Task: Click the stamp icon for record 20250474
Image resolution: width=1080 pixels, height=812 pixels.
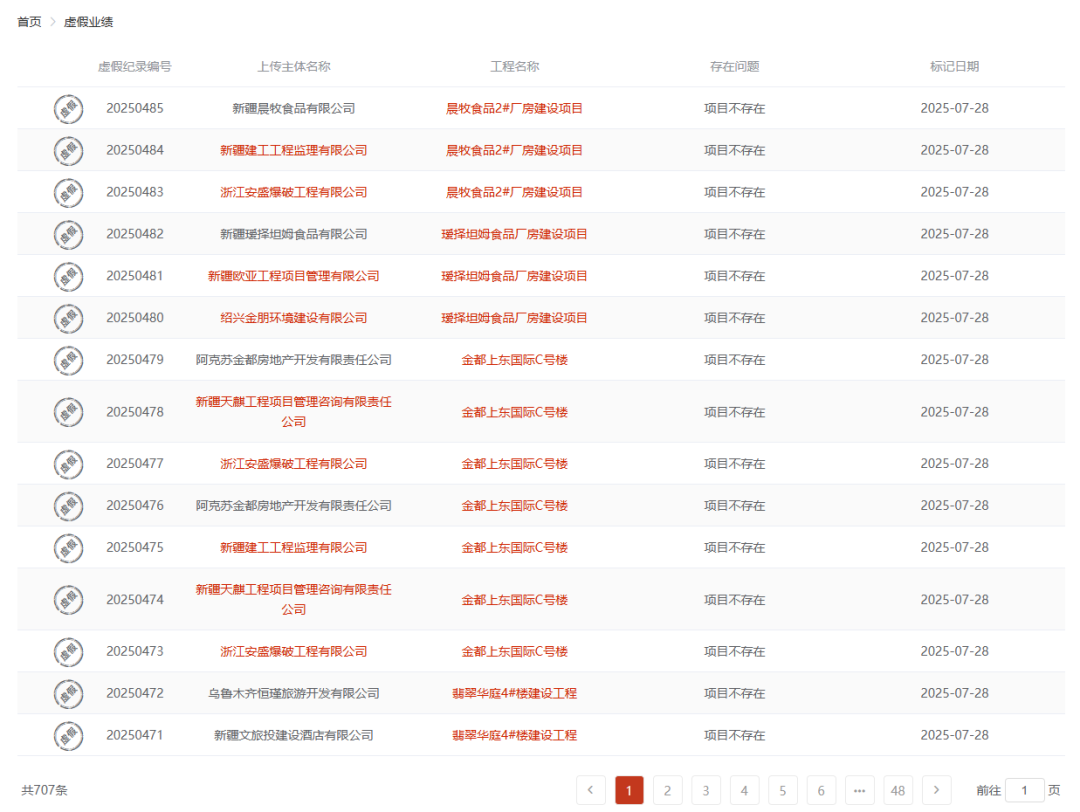Action: tap(68, 600)
